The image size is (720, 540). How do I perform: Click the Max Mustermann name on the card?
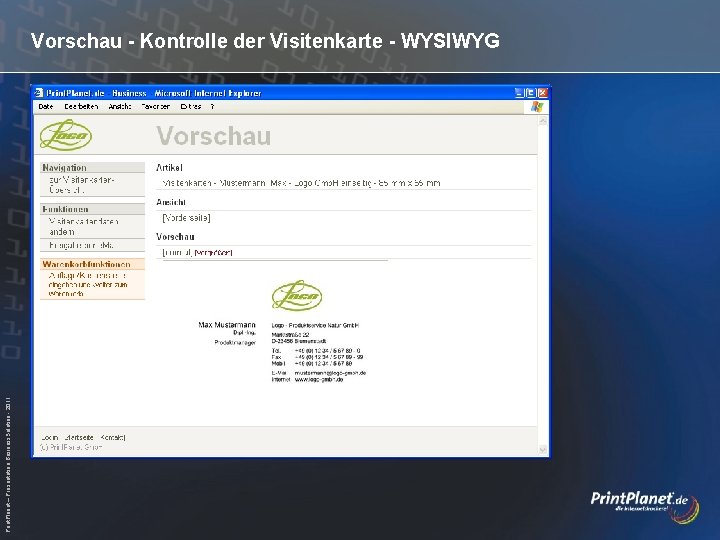(x=227, y=325)
